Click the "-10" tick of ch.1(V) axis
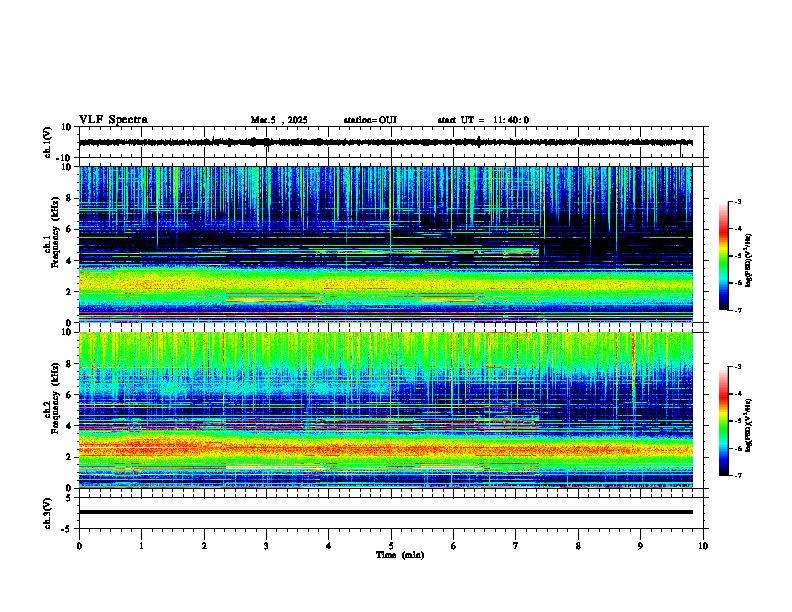The image size is (792, 612). [x=65, y=158]
